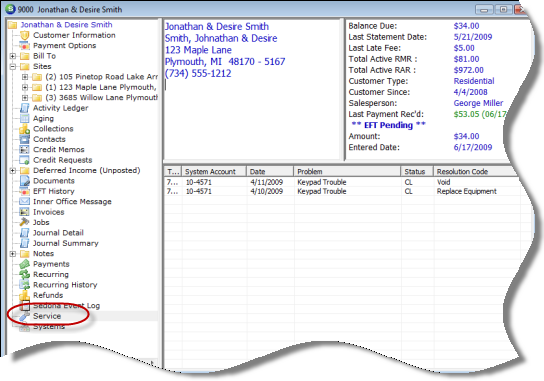The height and width of the screenshot is (381, 544).
Task: Sort by Date column header
Action: 270,171
